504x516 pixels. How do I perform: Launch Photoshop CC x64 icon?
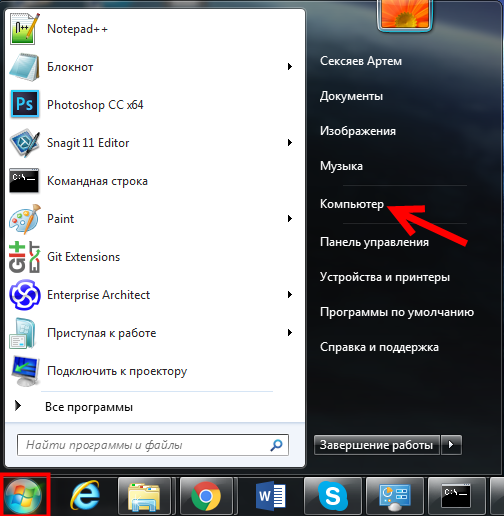point(25,104)
